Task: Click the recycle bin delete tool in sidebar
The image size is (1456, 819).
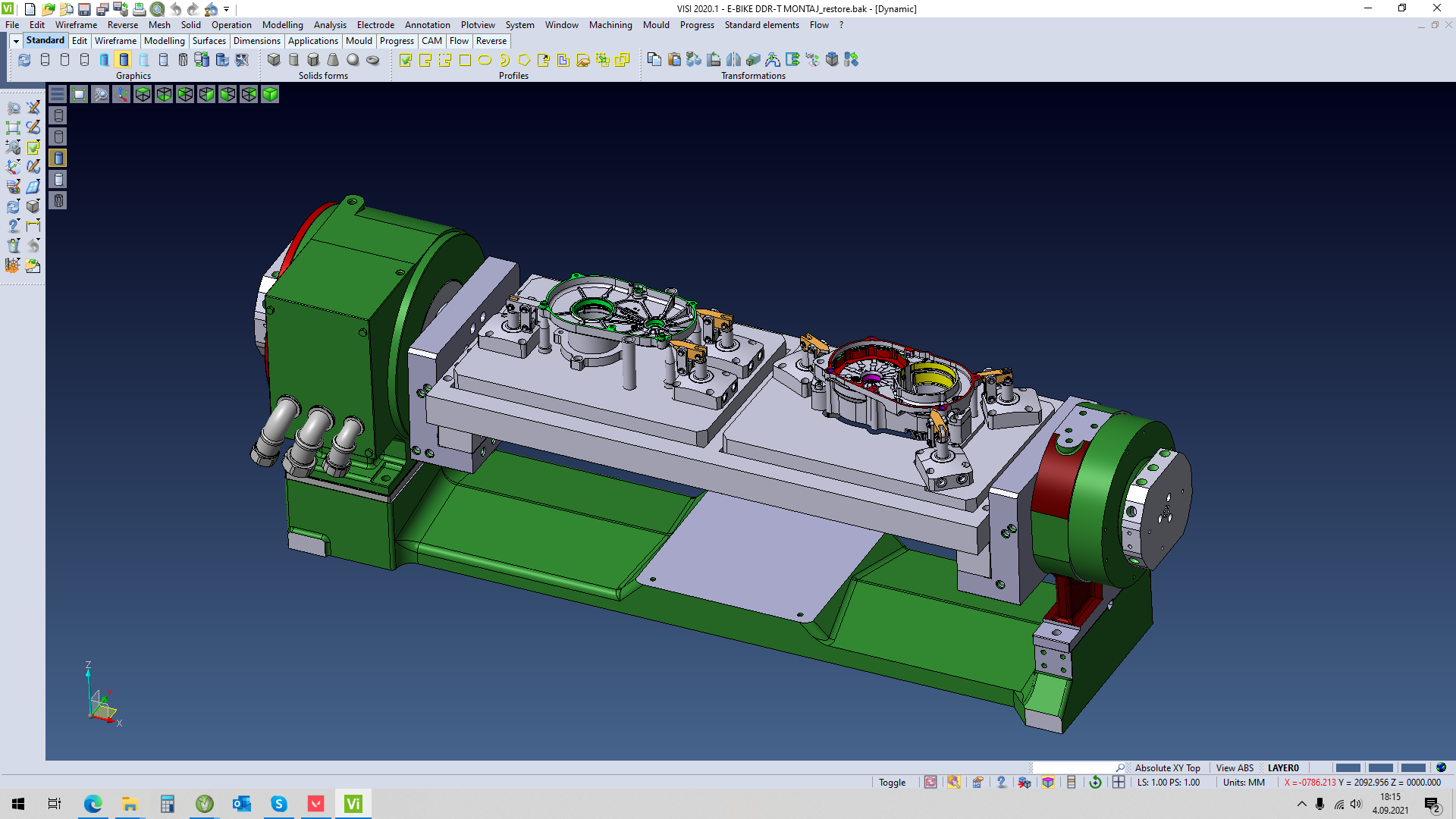Action: [13, 246]
